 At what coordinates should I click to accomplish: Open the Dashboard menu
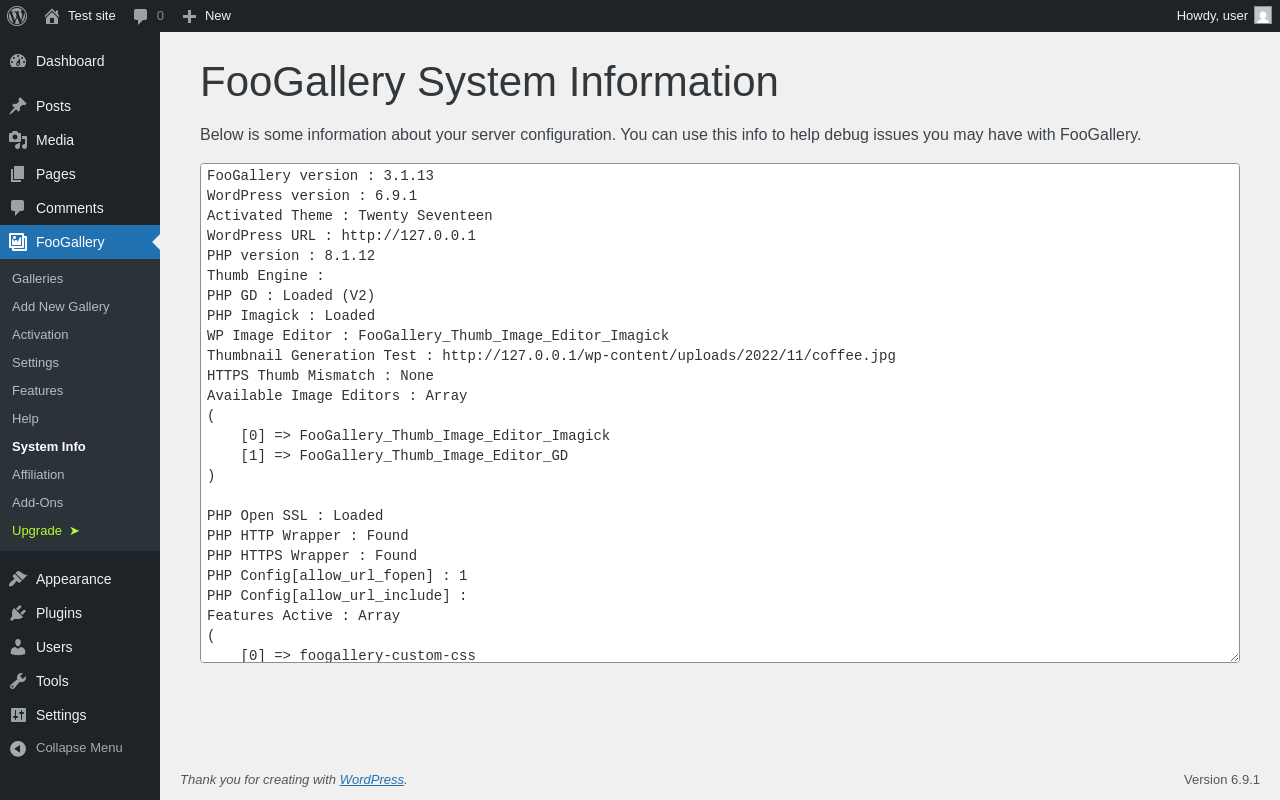point(80,61)
